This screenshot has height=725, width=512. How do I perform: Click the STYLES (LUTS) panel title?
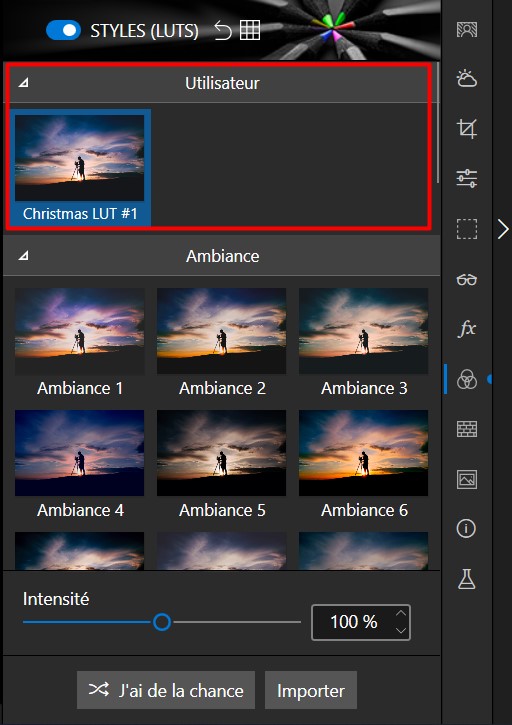click(144, 31)
